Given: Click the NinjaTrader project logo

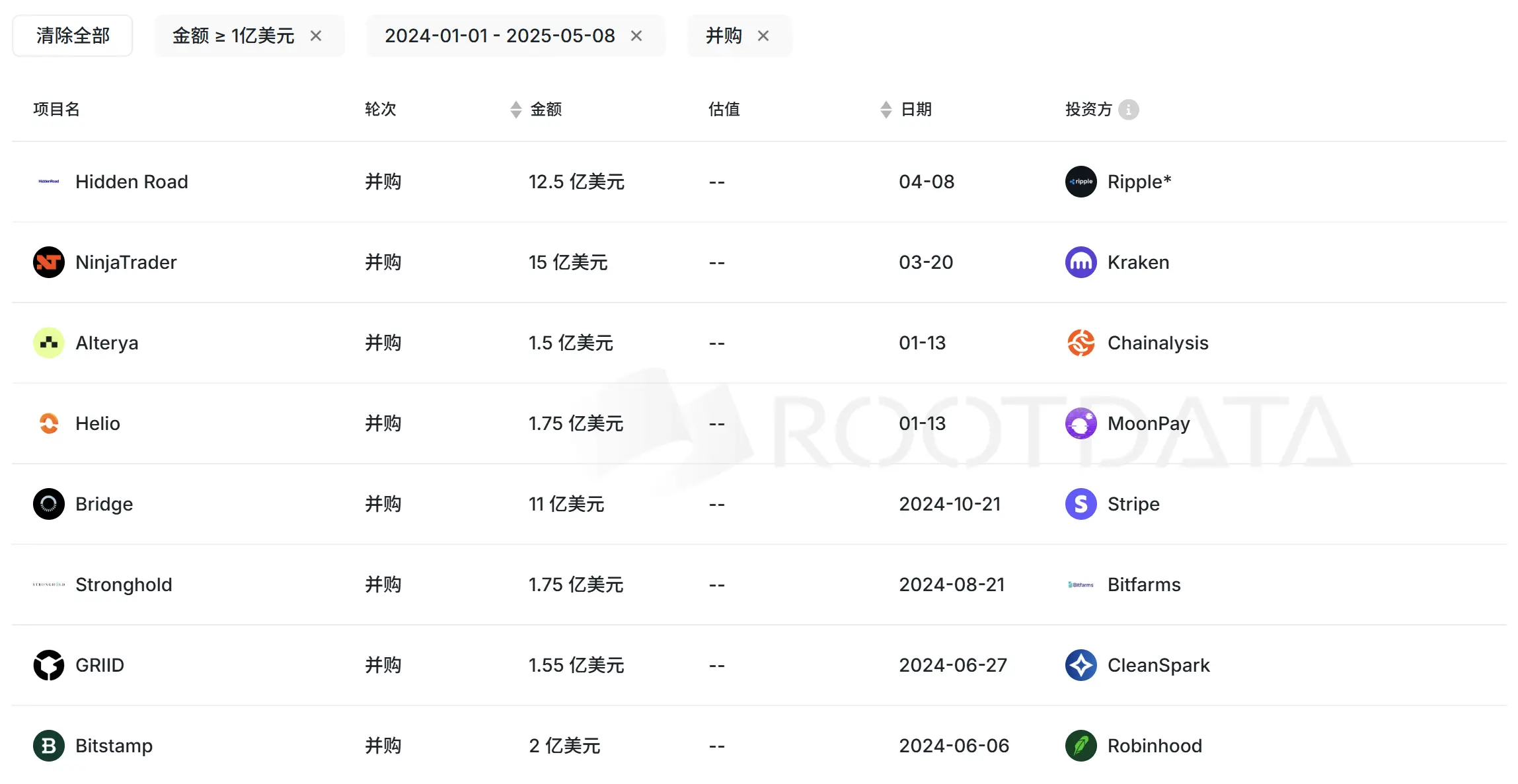Looking at the screenshot, I should (49, 262).
